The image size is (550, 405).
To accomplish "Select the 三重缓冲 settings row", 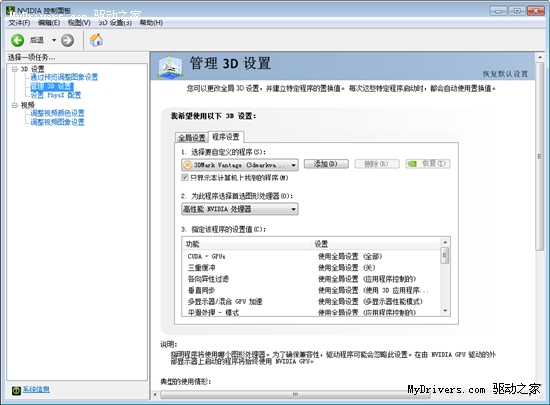I will click(311, 268).
